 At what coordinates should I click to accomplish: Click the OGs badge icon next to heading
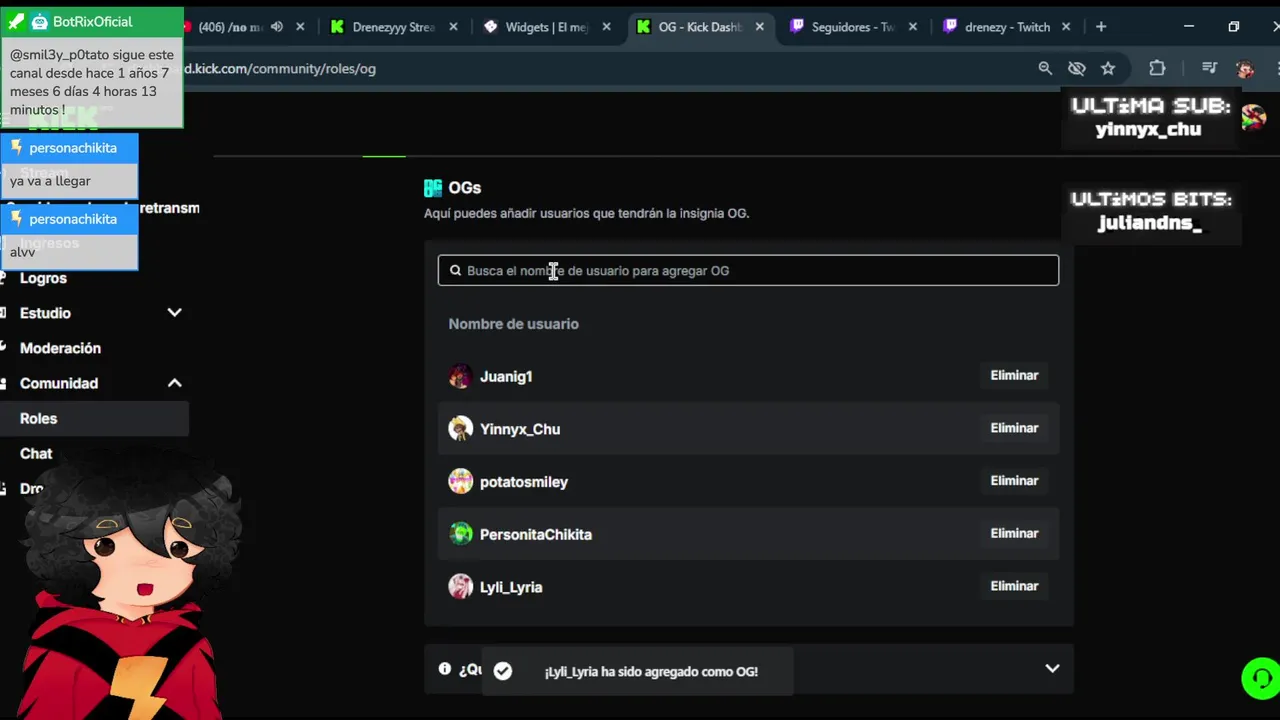tap(433, 188)
